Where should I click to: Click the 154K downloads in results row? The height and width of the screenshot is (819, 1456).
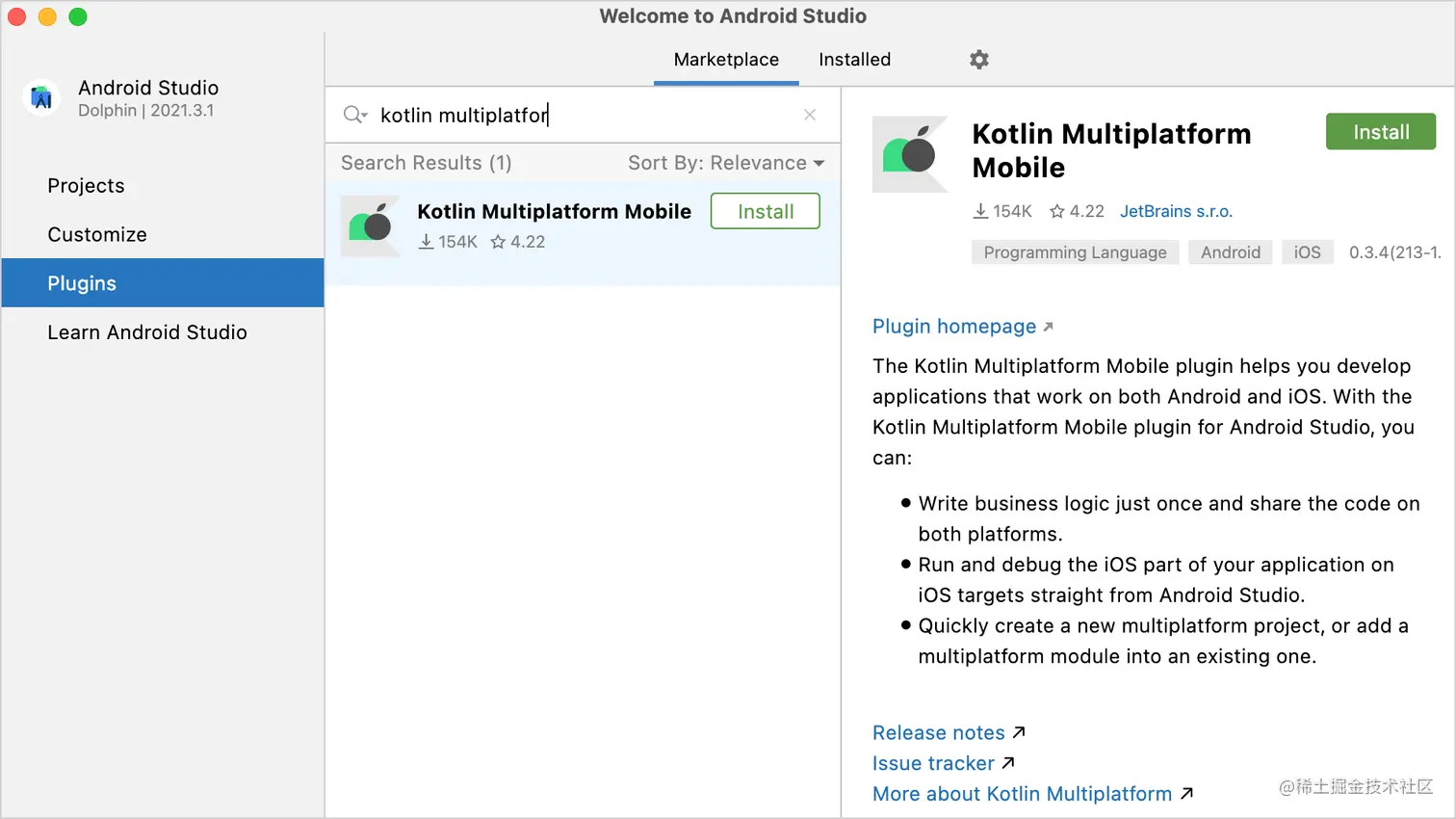point(448,242)
